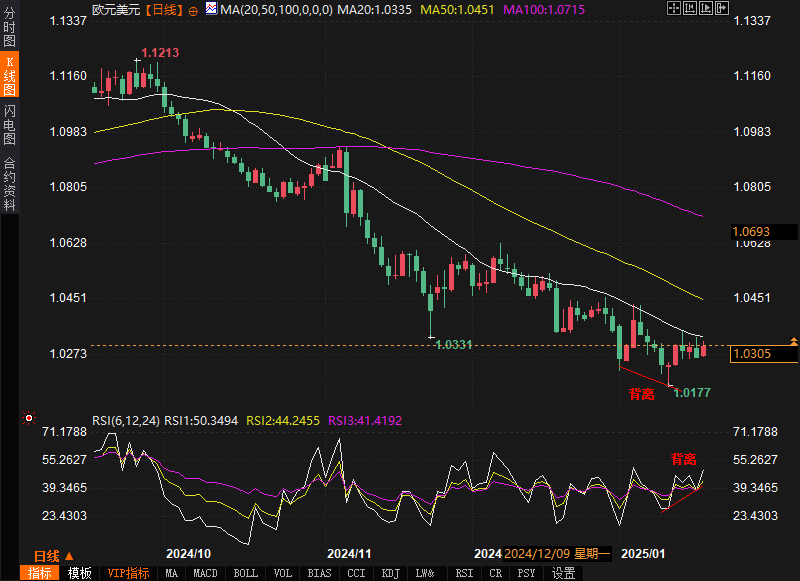Switch indicator to MACD
Screen dimensions: 800x581
pyautogui.click(x=205, y=573)
